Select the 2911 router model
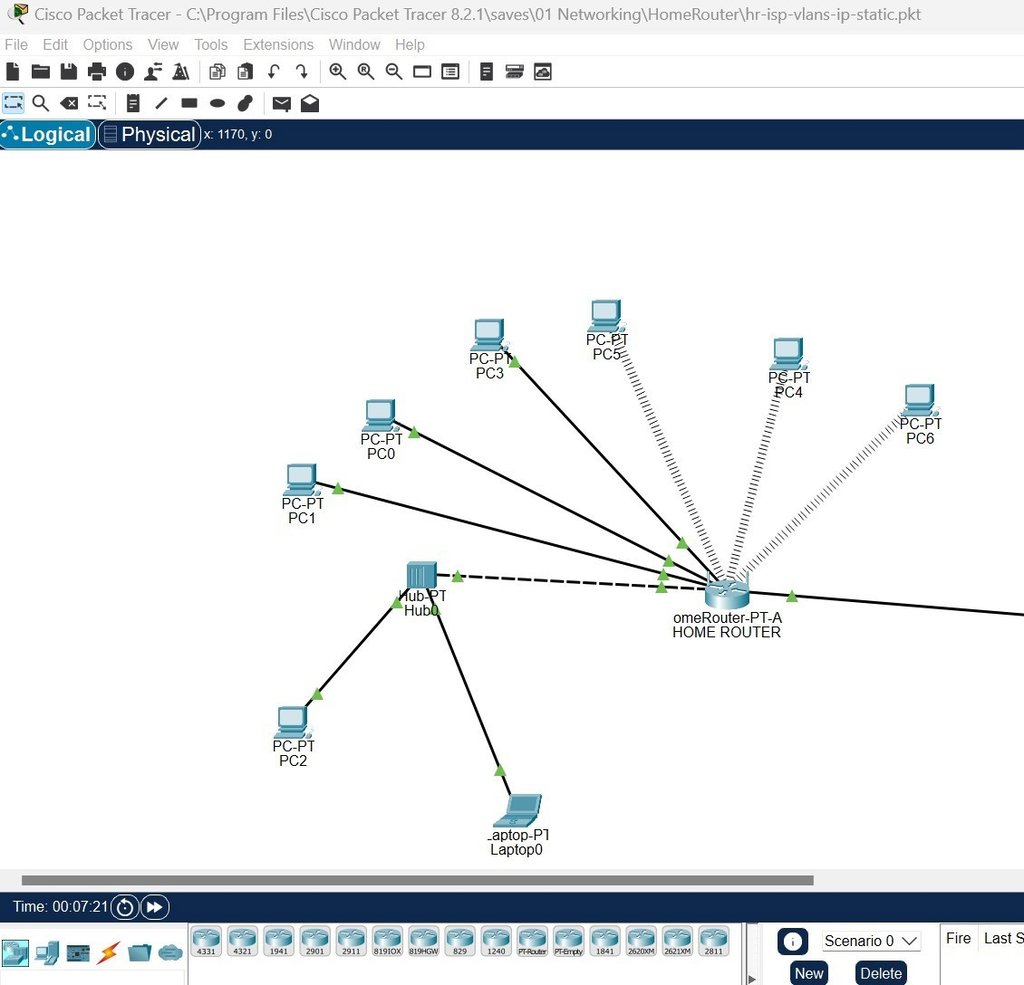This screenshot has width=1024, height=985. click(352, 940)
